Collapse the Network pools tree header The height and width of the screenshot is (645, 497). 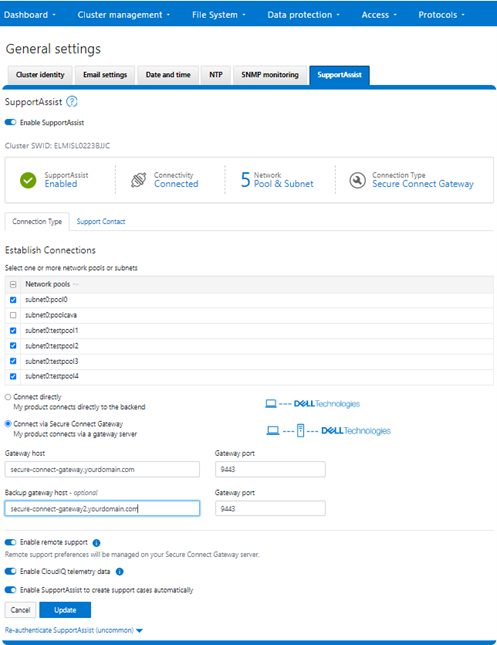point(13,284)
